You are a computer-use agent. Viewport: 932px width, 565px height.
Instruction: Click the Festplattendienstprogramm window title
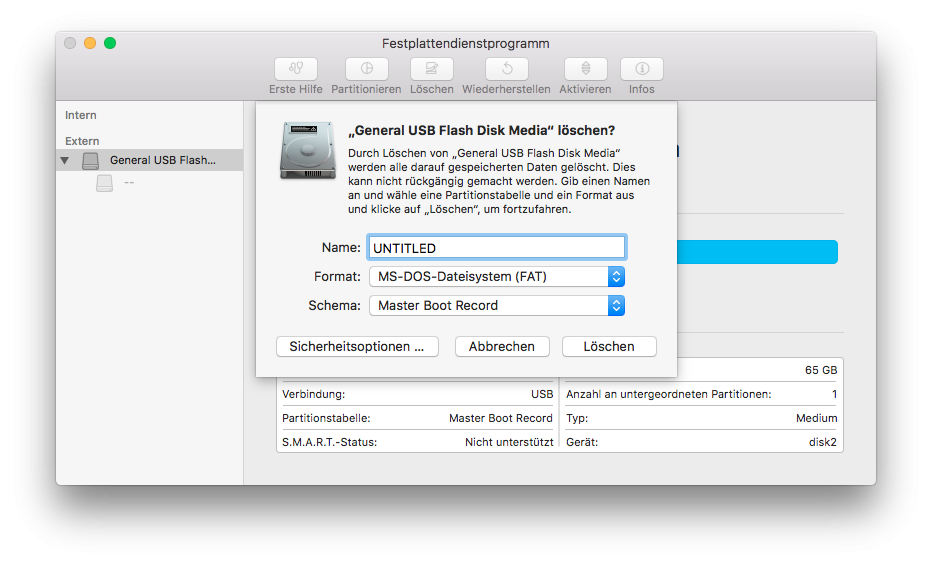tap(465, 43)
